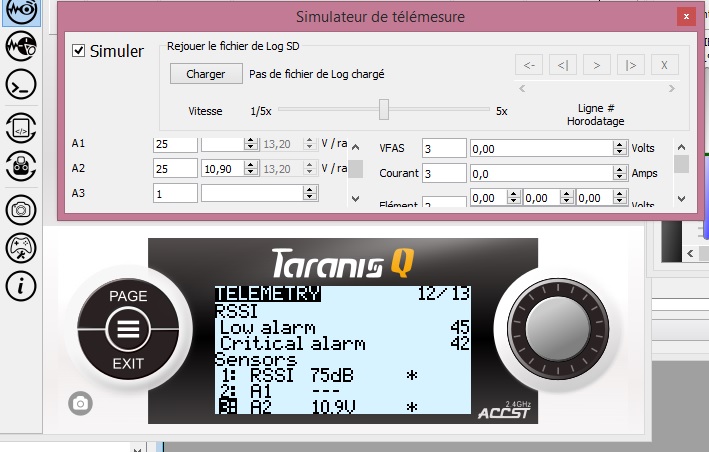
Task: Open the info help sidebar icon
Action: (21, 286)
